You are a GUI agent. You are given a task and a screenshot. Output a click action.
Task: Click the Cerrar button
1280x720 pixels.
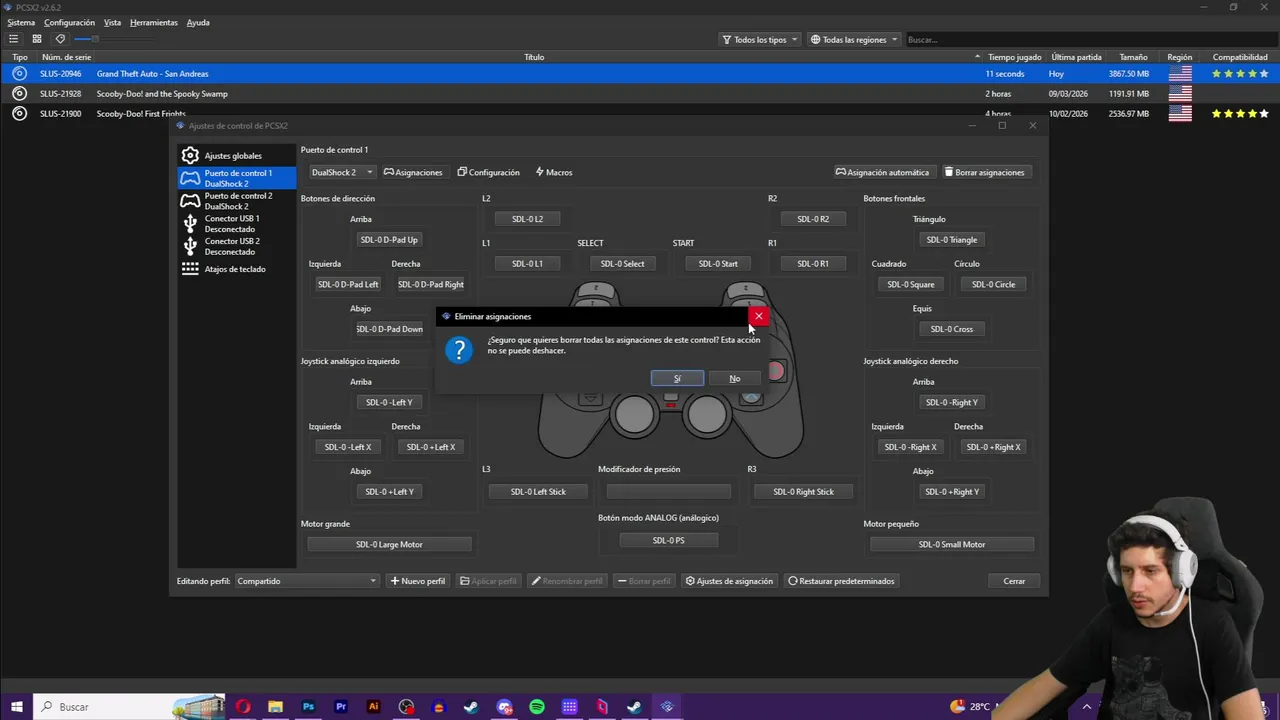(x=1014, y=581)
